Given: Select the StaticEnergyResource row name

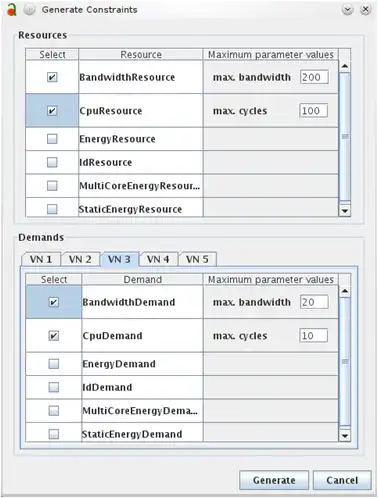Looking at the screenshot, I should (130, 209).
